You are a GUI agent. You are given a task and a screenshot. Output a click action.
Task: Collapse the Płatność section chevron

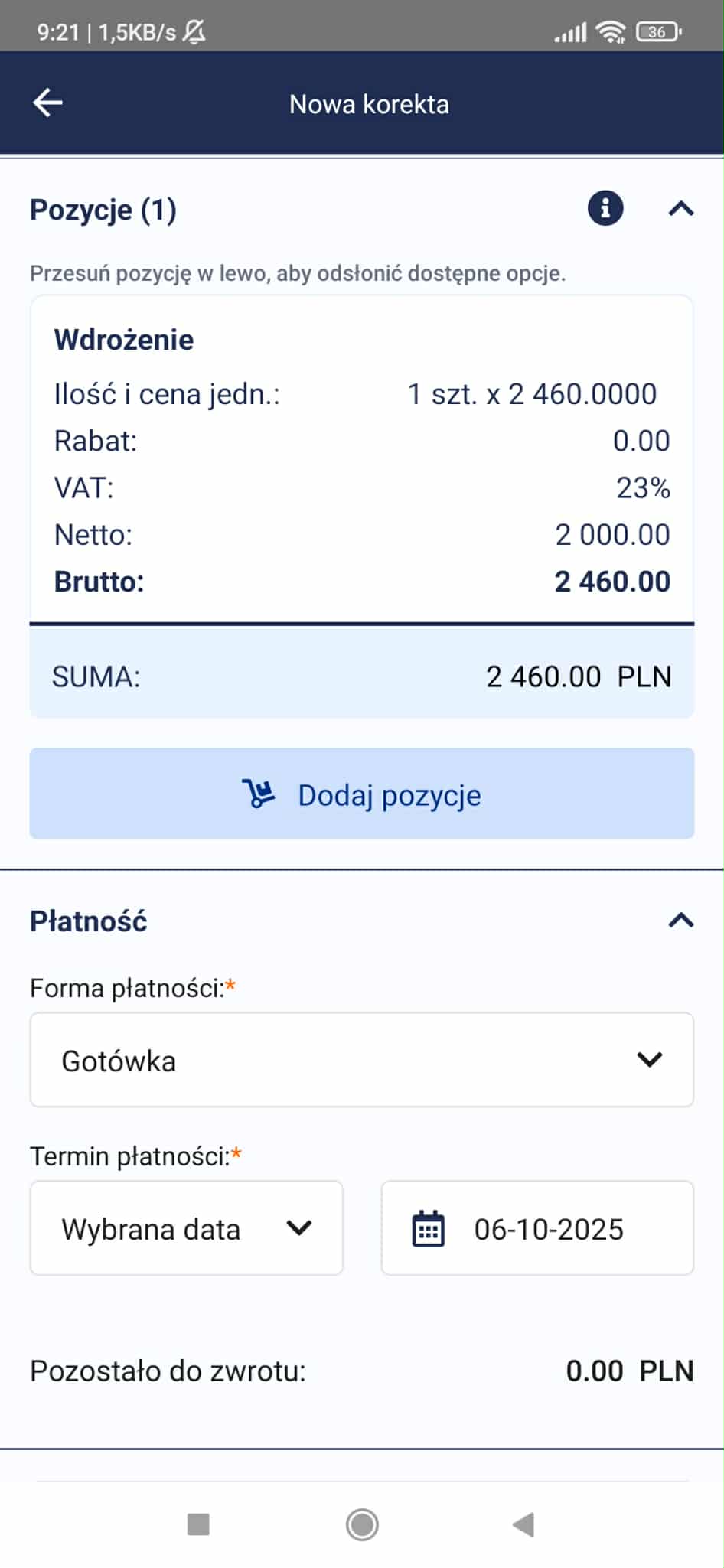point(681,920)
